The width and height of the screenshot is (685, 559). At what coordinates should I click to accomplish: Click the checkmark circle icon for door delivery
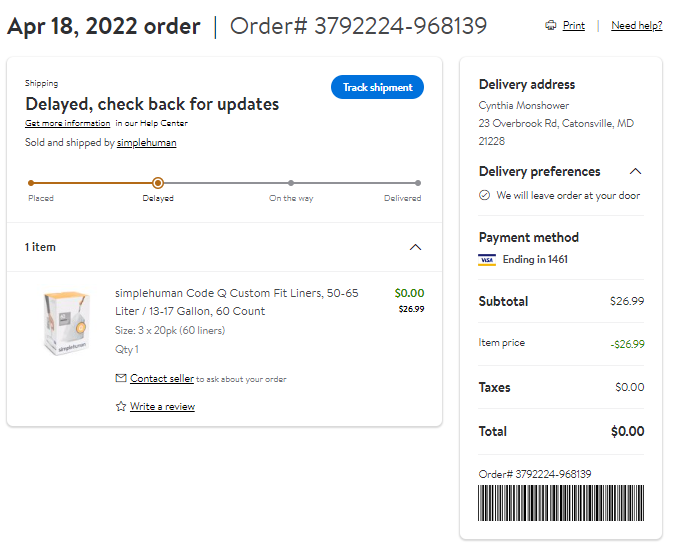[x=484, y=195]
